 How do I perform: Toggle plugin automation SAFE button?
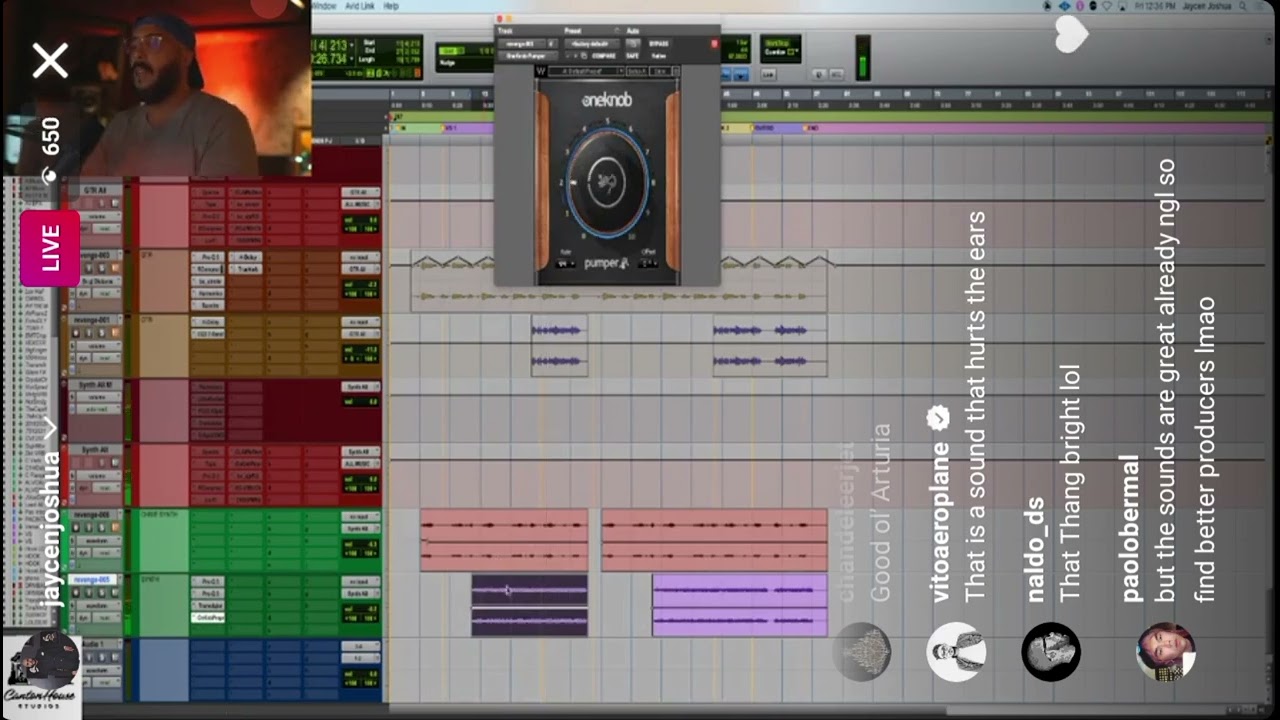pos(632,56)
